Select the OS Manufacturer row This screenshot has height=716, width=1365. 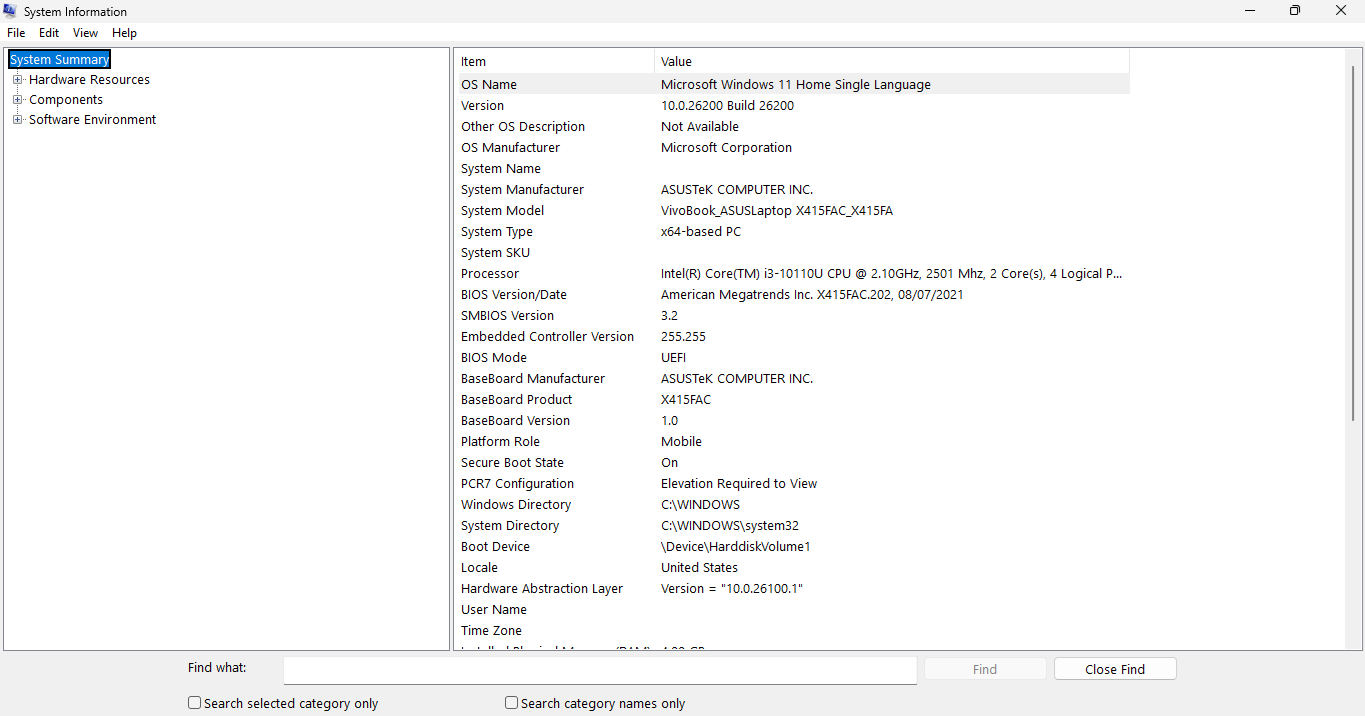(x=794, y=148)
